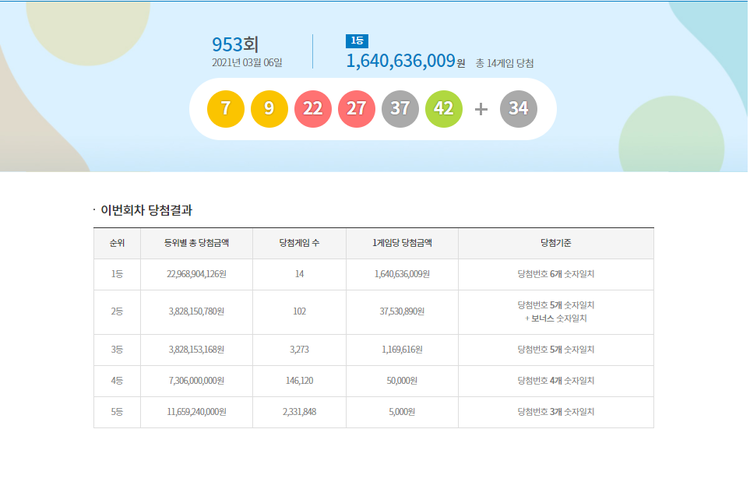The width and height of the screenshot is (750, 496).
Task: Click the winner count 14 cell
Action: coord(299,274)
